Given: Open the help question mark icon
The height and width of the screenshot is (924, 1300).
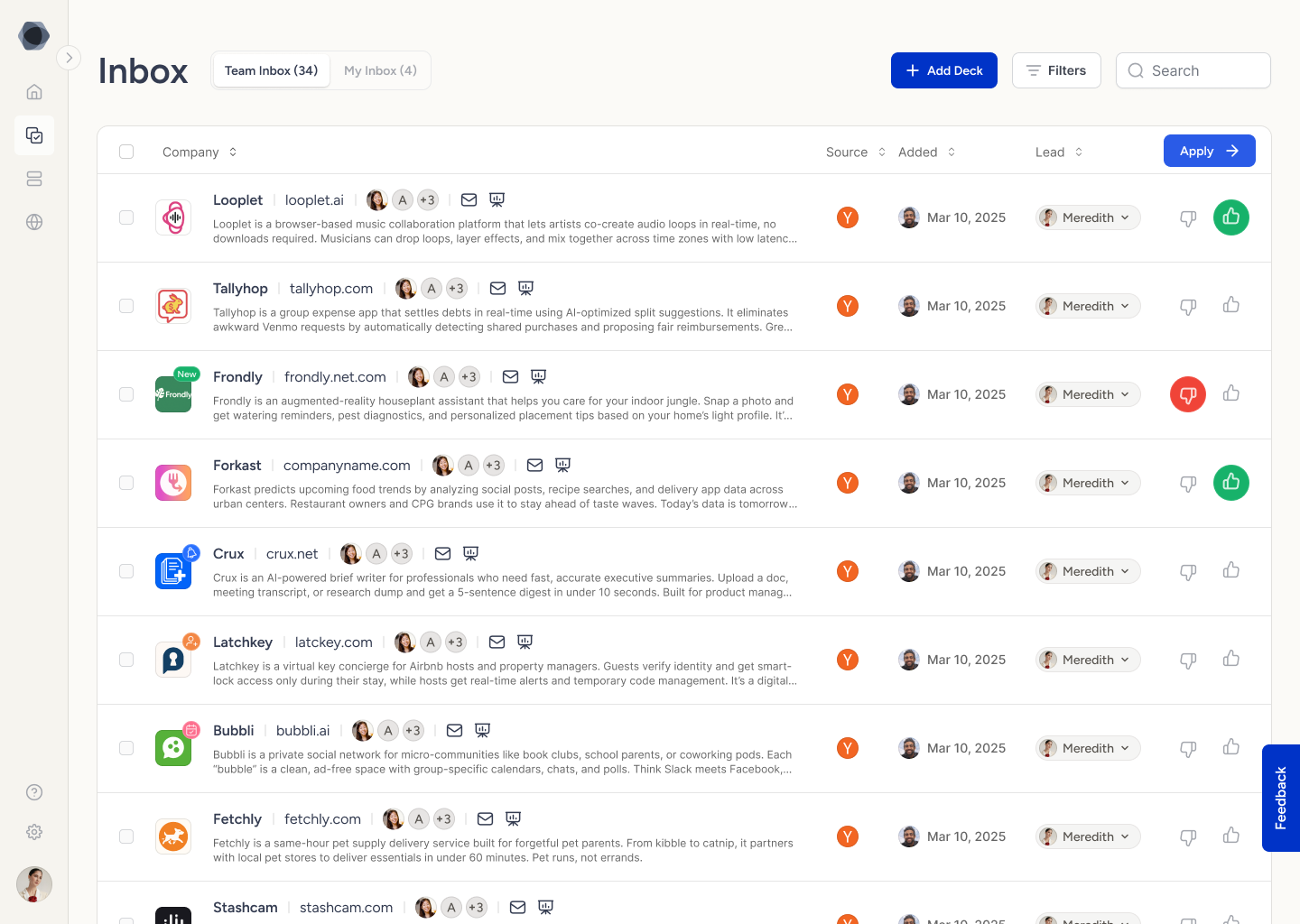Looking at the screenshot, I should (x=34, y=792).
